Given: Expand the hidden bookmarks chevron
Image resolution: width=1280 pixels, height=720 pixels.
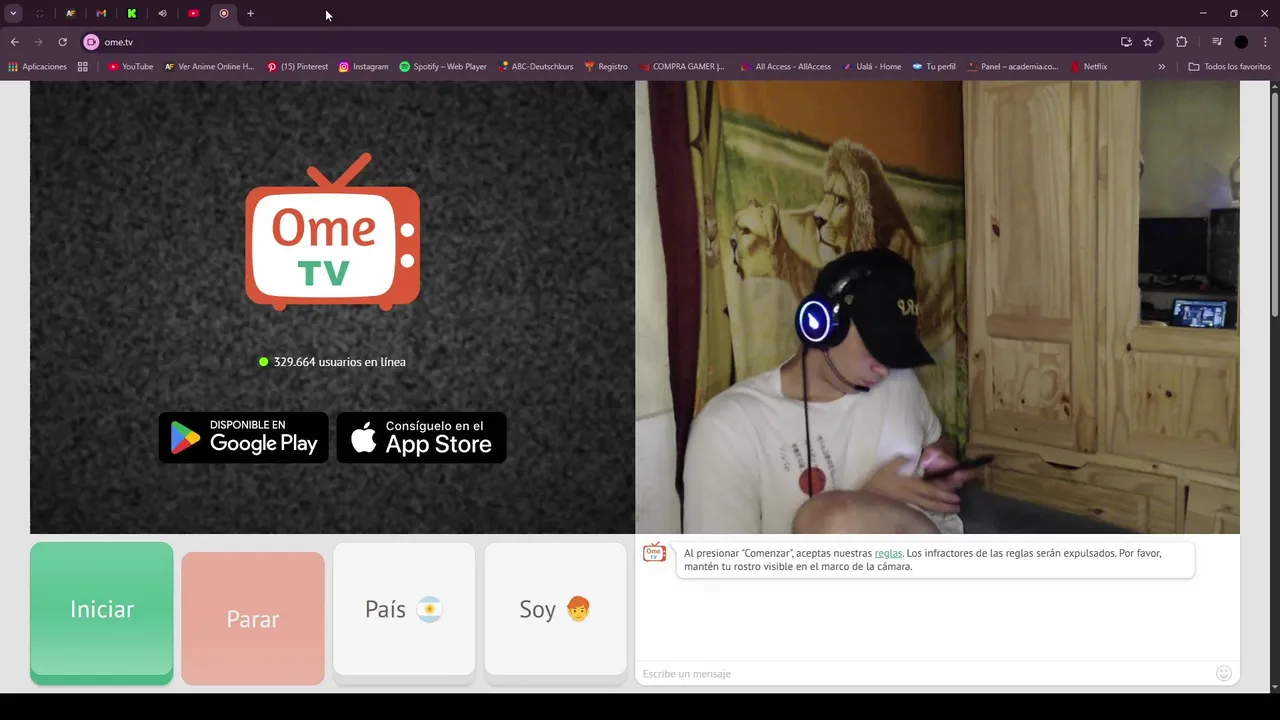Looking at the screenshot, I should (x=1161, y=67).
